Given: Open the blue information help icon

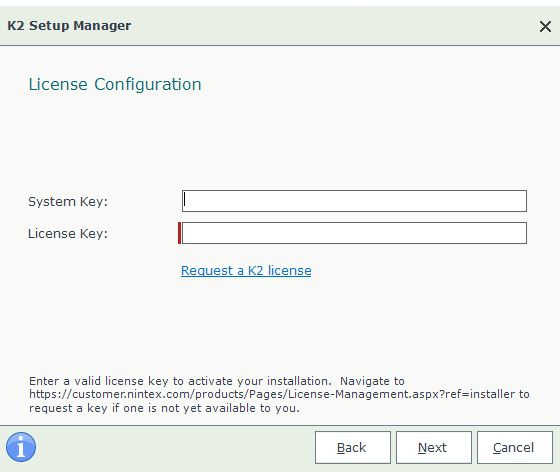Looking at the screenshot, I should (x=21, y=447).
